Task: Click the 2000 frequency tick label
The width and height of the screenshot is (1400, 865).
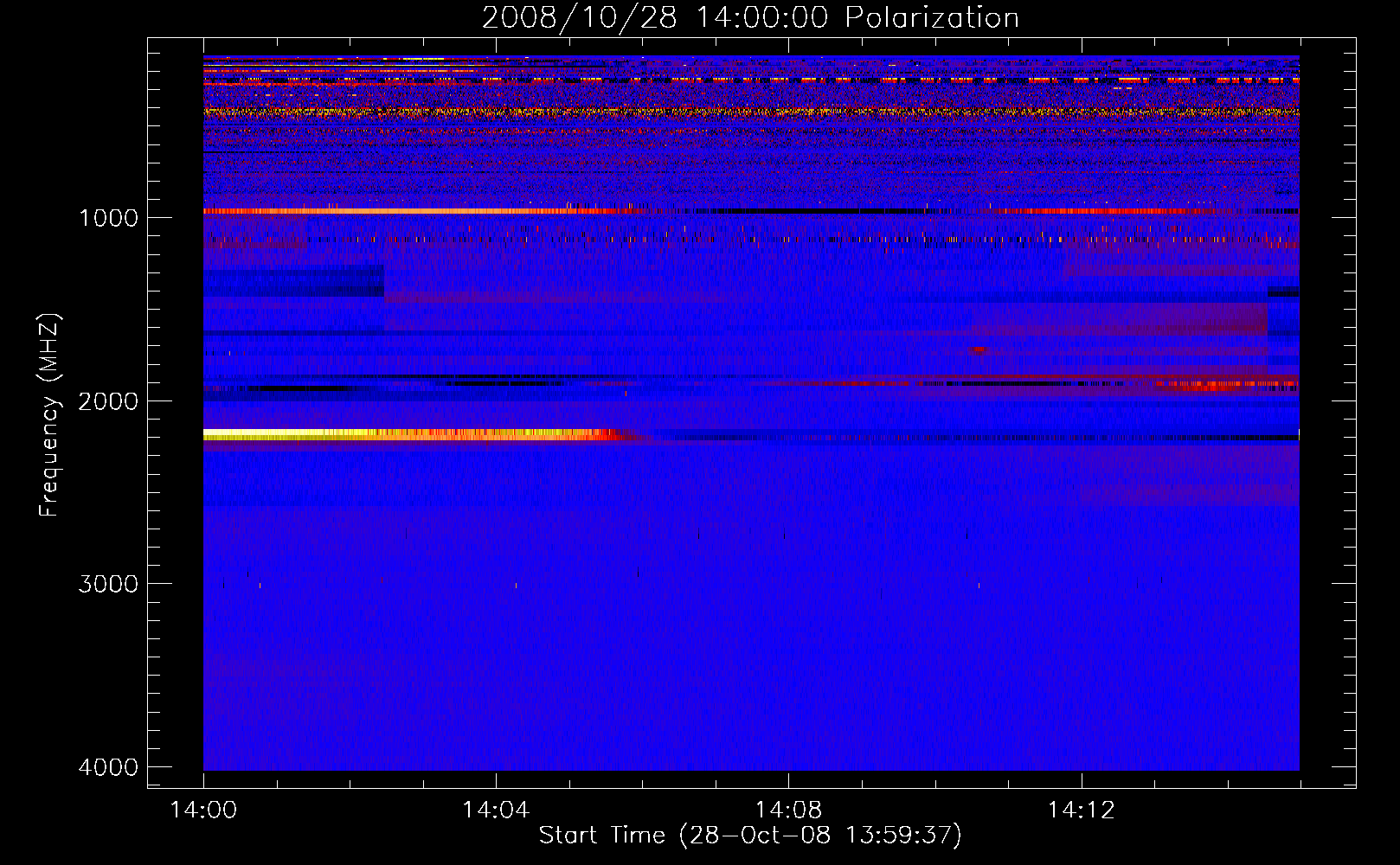Action: point(108,401)
